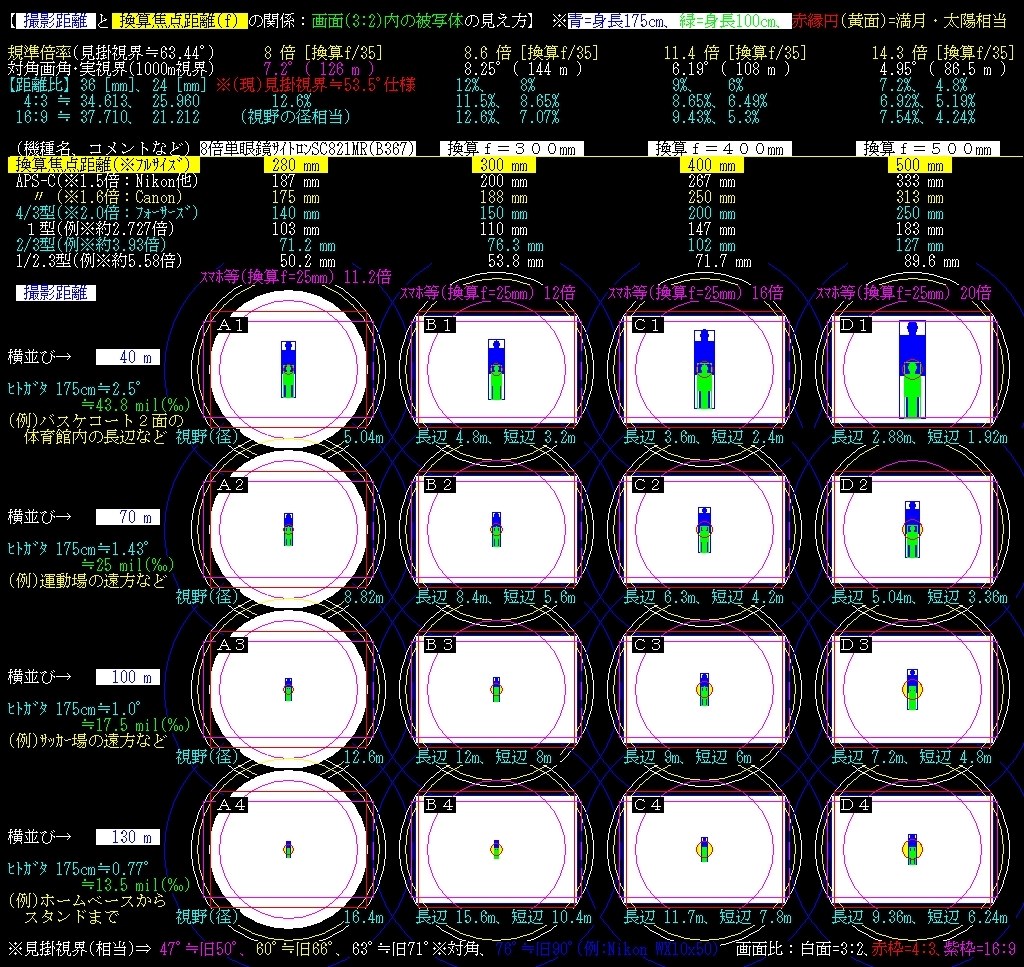Click the 長辺 4.8m、短辺 3.2m caption
This screenshot has height=967, width=1024.
[x=496, y=437]
